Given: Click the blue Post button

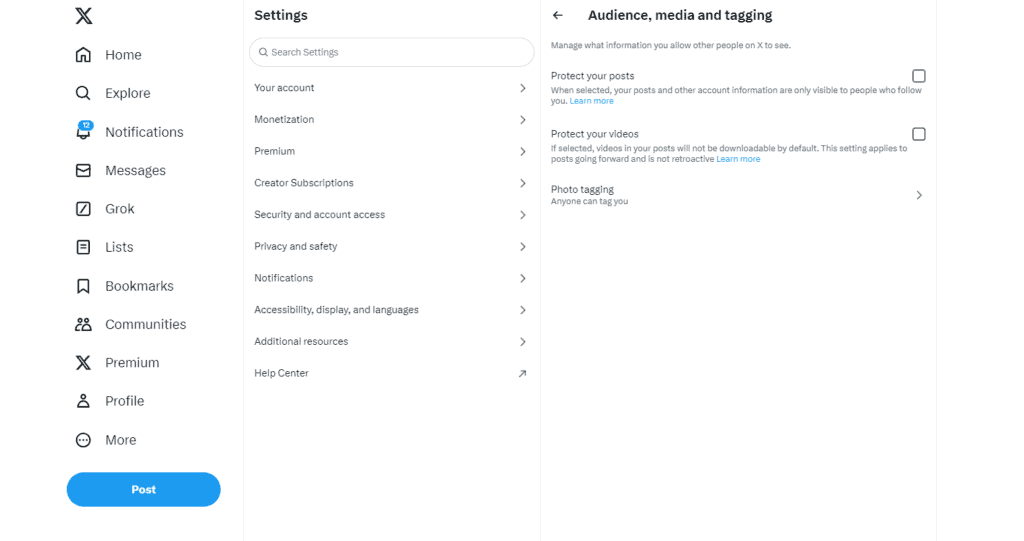Looking at the screenshot, I should point(143,490).
